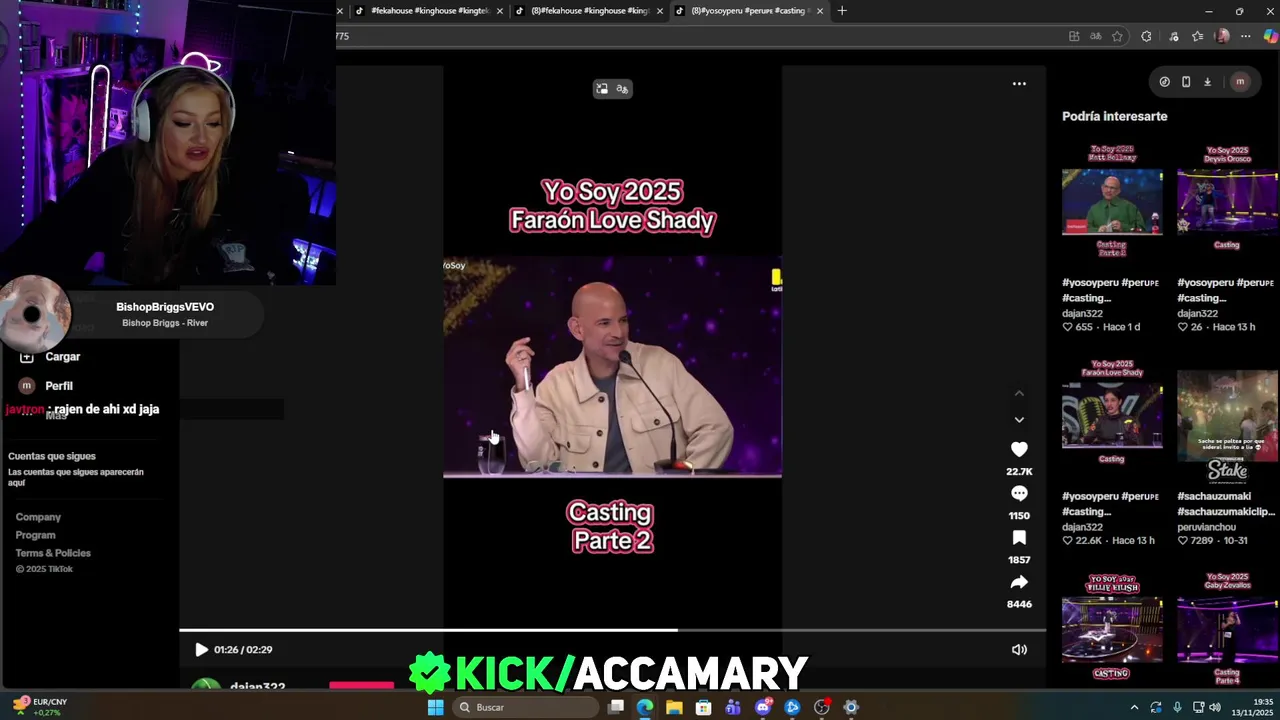Click peruvianchou username
This screenshot has width=1280, height=720.
1206,527
